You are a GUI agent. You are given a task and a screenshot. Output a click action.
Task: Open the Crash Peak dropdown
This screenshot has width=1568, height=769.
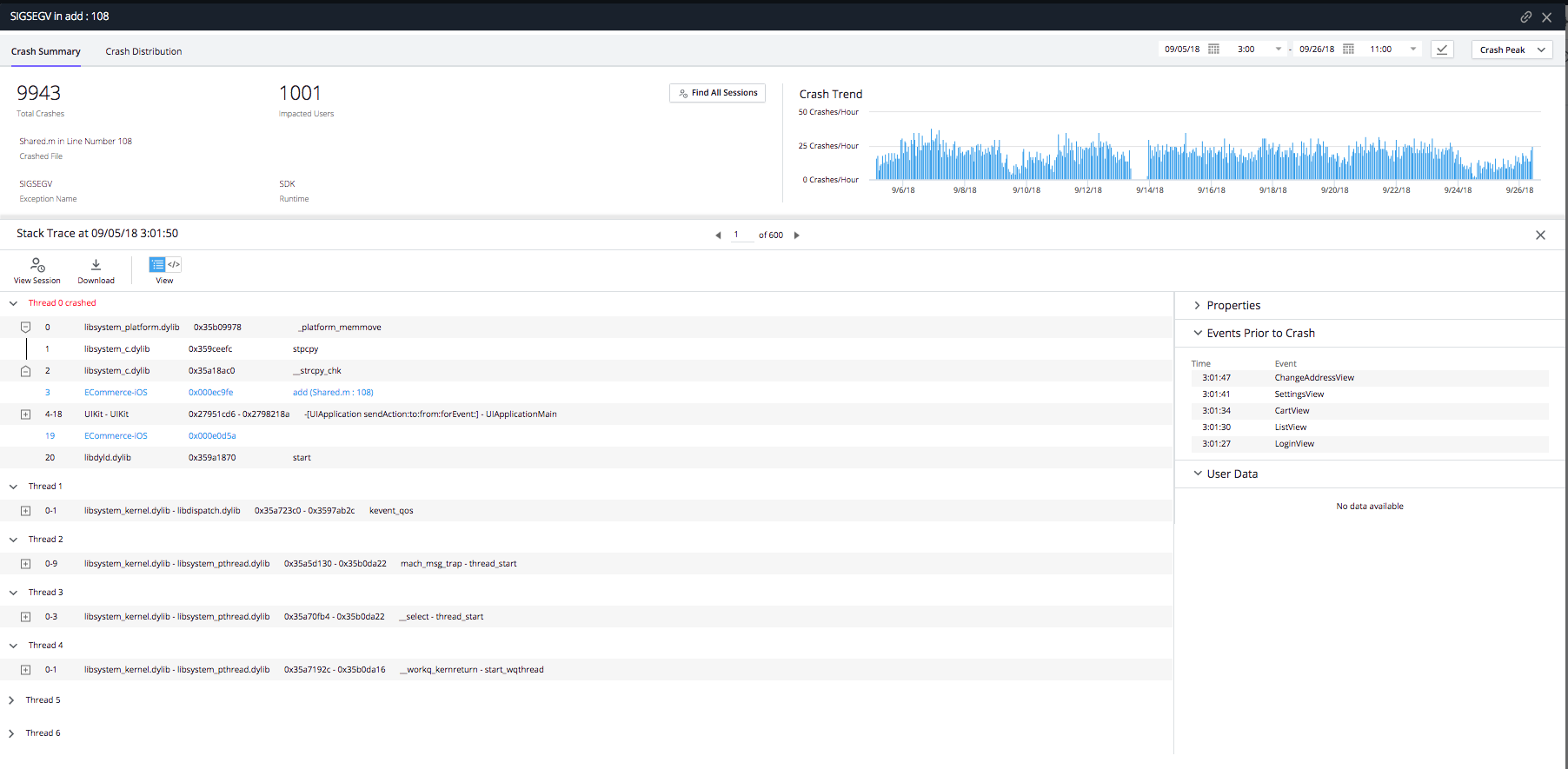click(1512, 50)
